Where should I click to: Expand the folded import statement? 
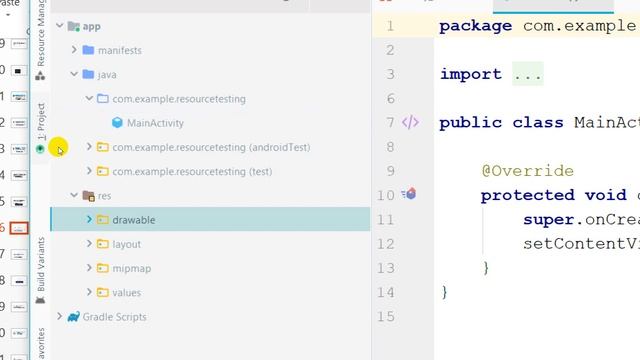(528, 74)
